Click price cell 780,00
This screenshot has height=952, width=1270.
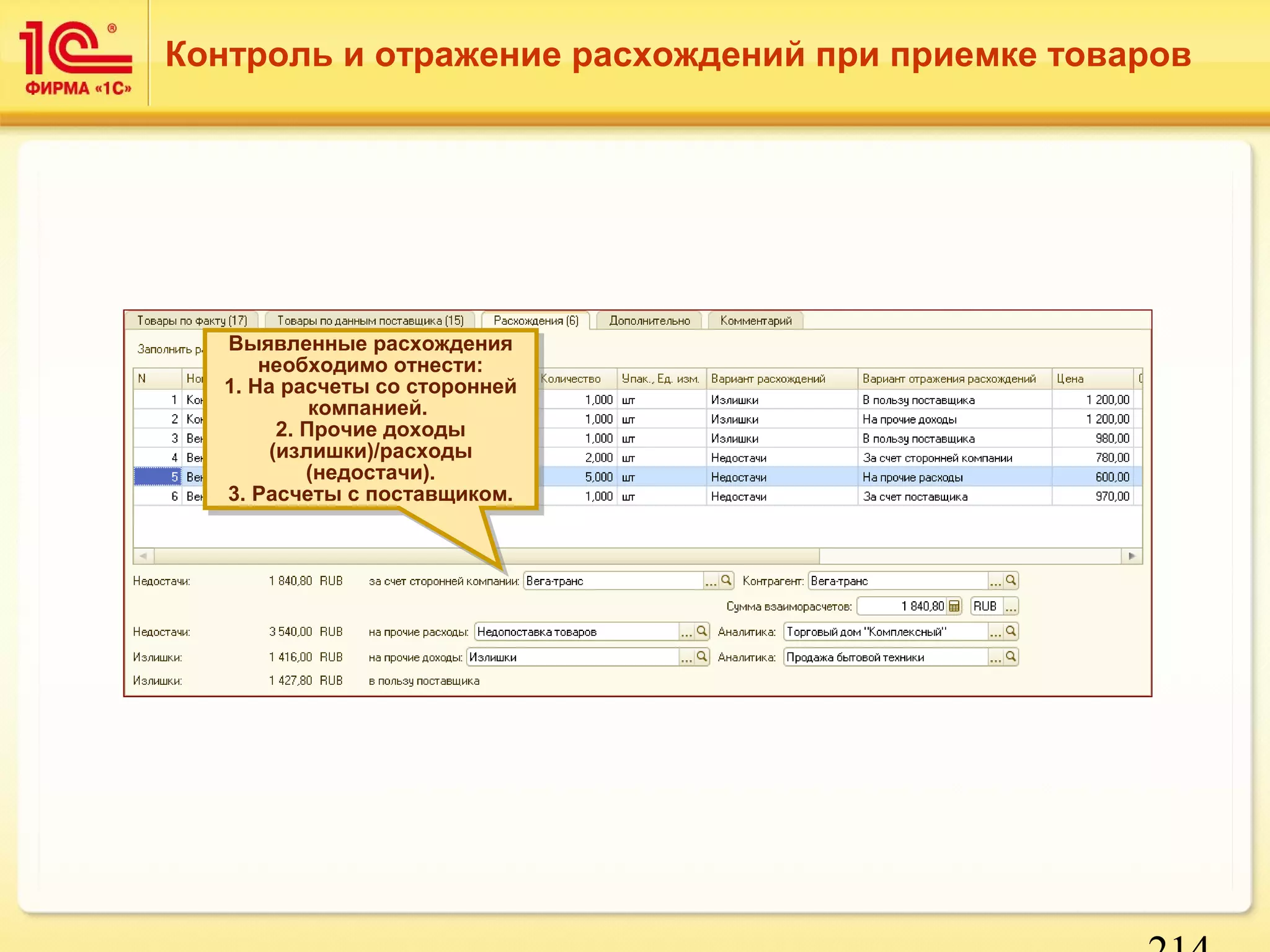coord(1093,458)
